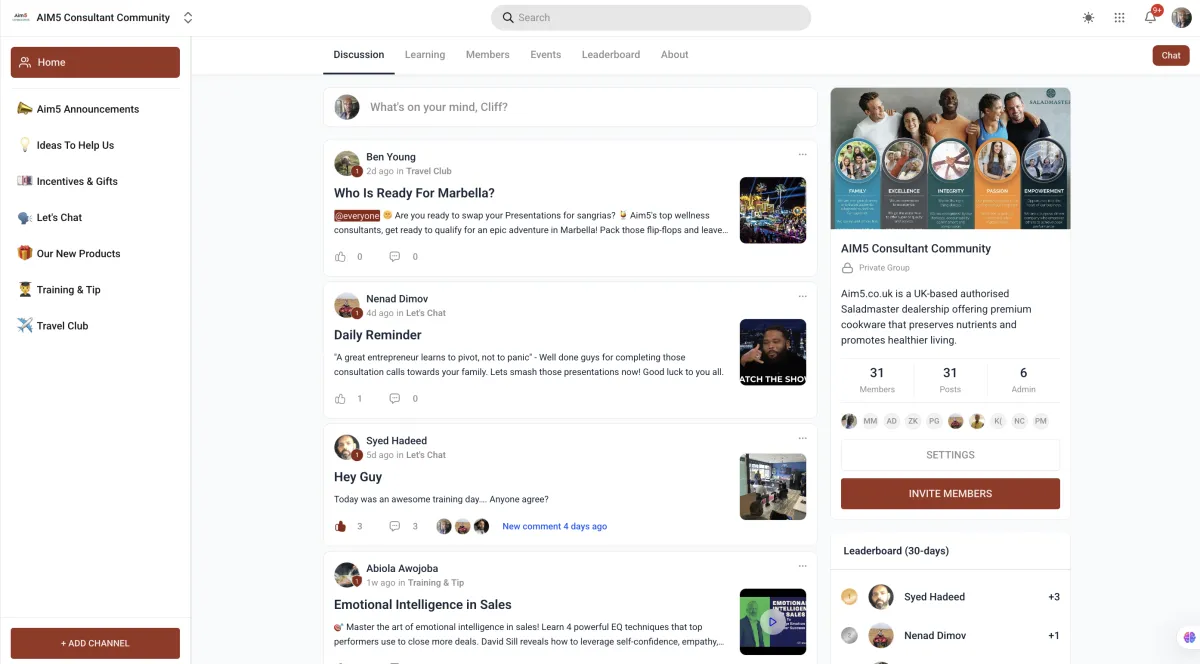Screen dimensions: 1200x664
Task: Open options menu on Abiola Awojoba's post
Action: [802, 566]
